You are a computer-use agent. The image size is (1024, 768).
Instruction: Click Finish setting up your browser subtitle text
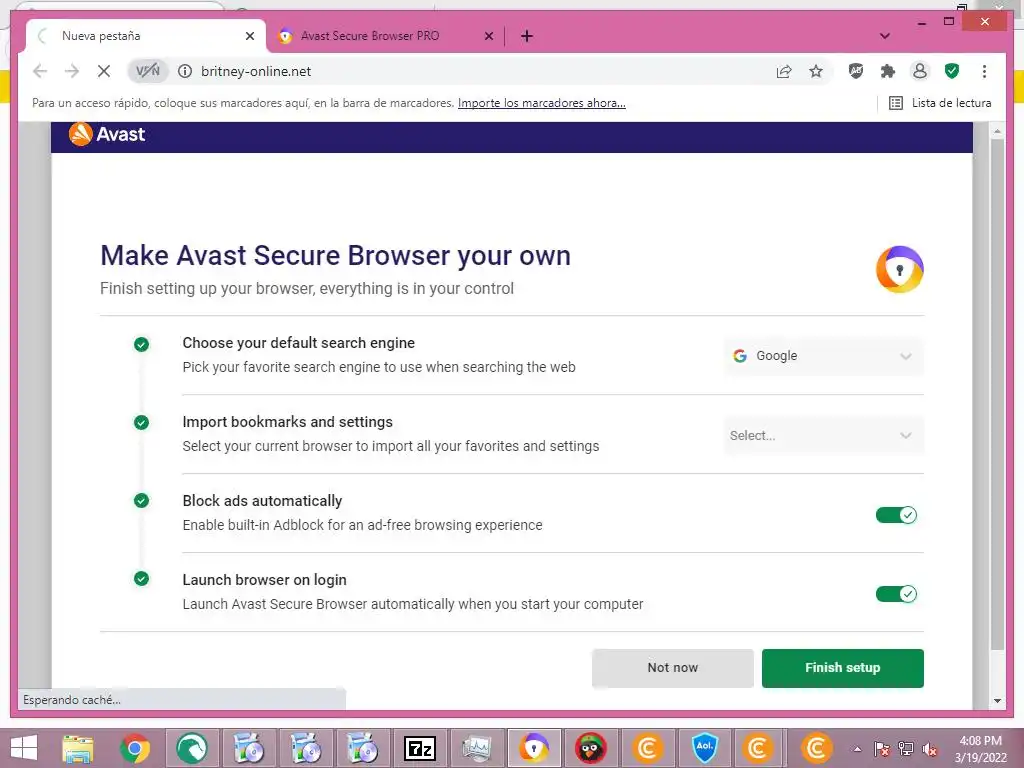pyautogui.click(x=307, y=289)
